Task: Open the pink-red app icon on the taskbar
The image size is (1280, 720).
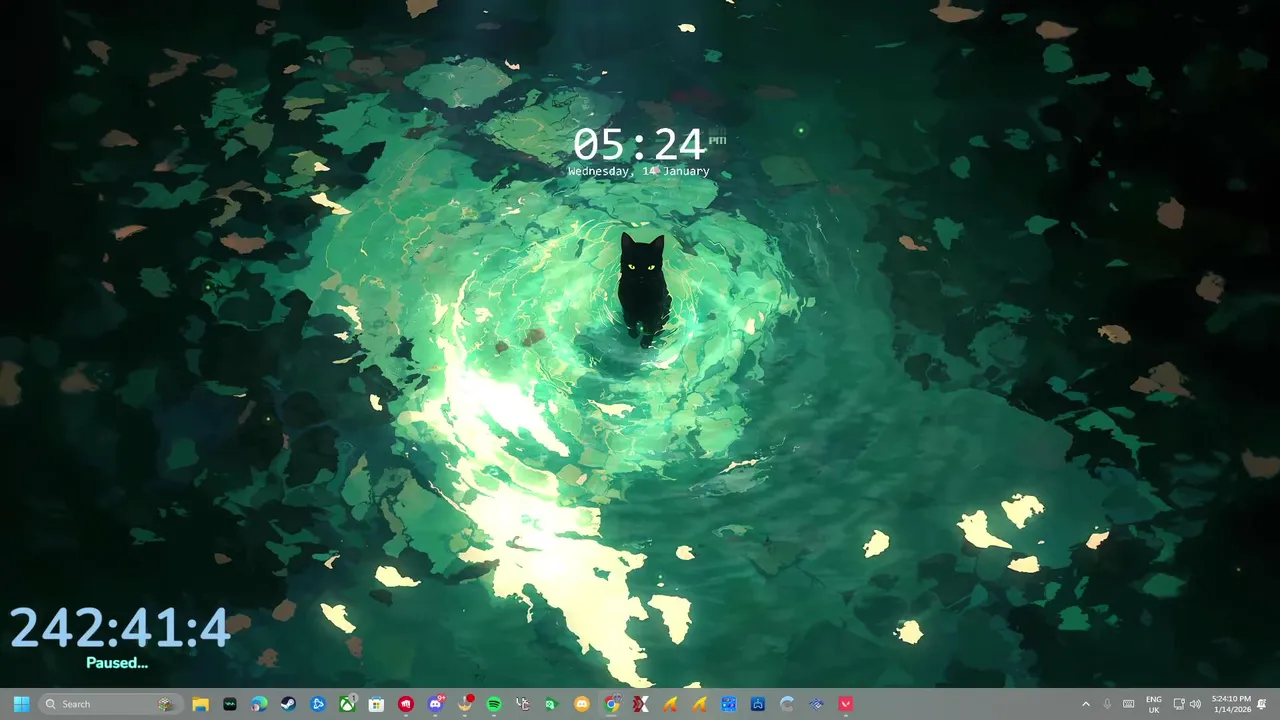Action: (x=847, y=704)
